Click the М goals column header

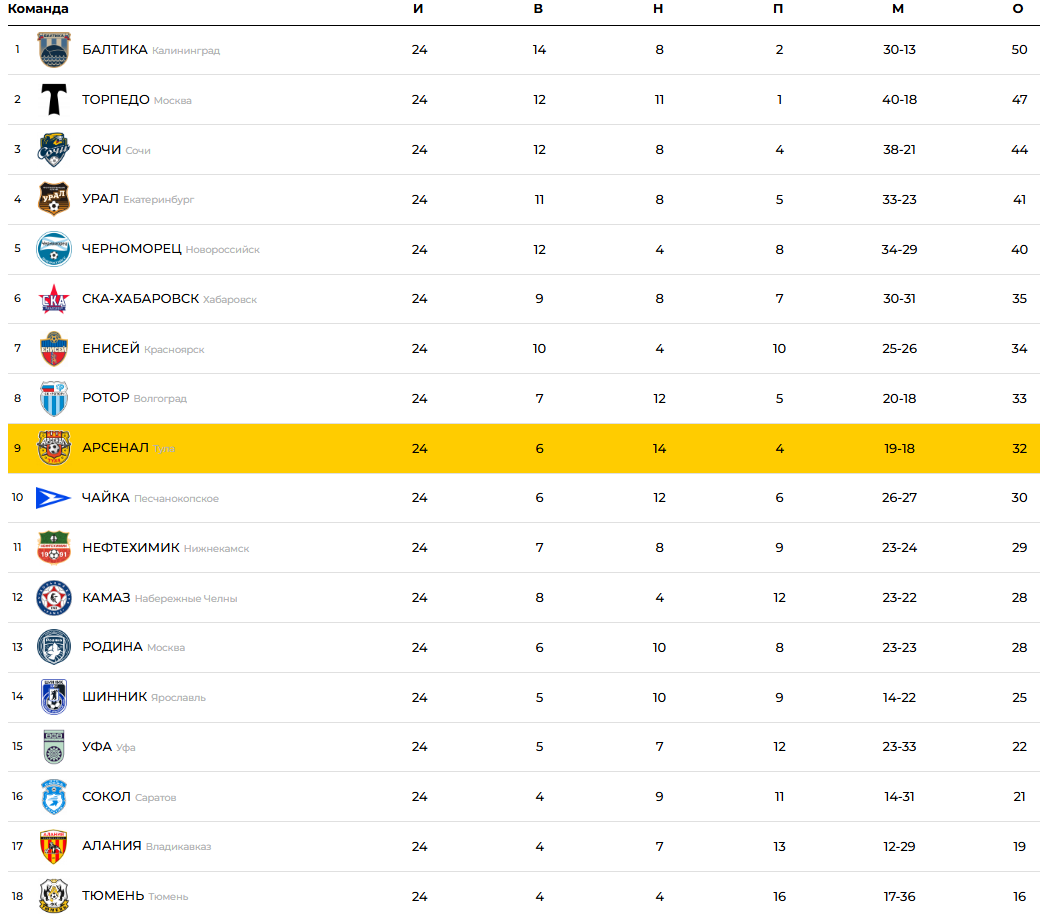pyautogui.click(x=898, y=9)
